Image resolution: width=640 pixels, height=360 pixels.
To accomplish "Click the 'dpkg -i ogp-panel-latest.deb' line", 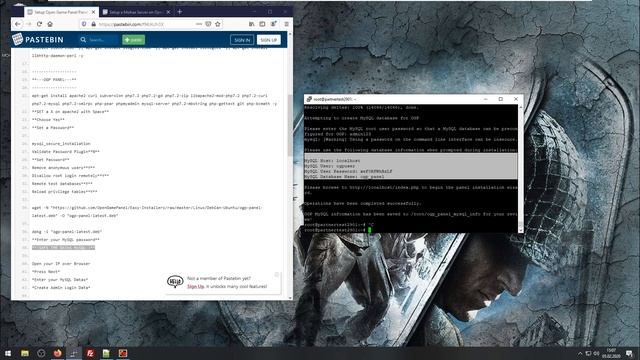I will pos(67,231).
